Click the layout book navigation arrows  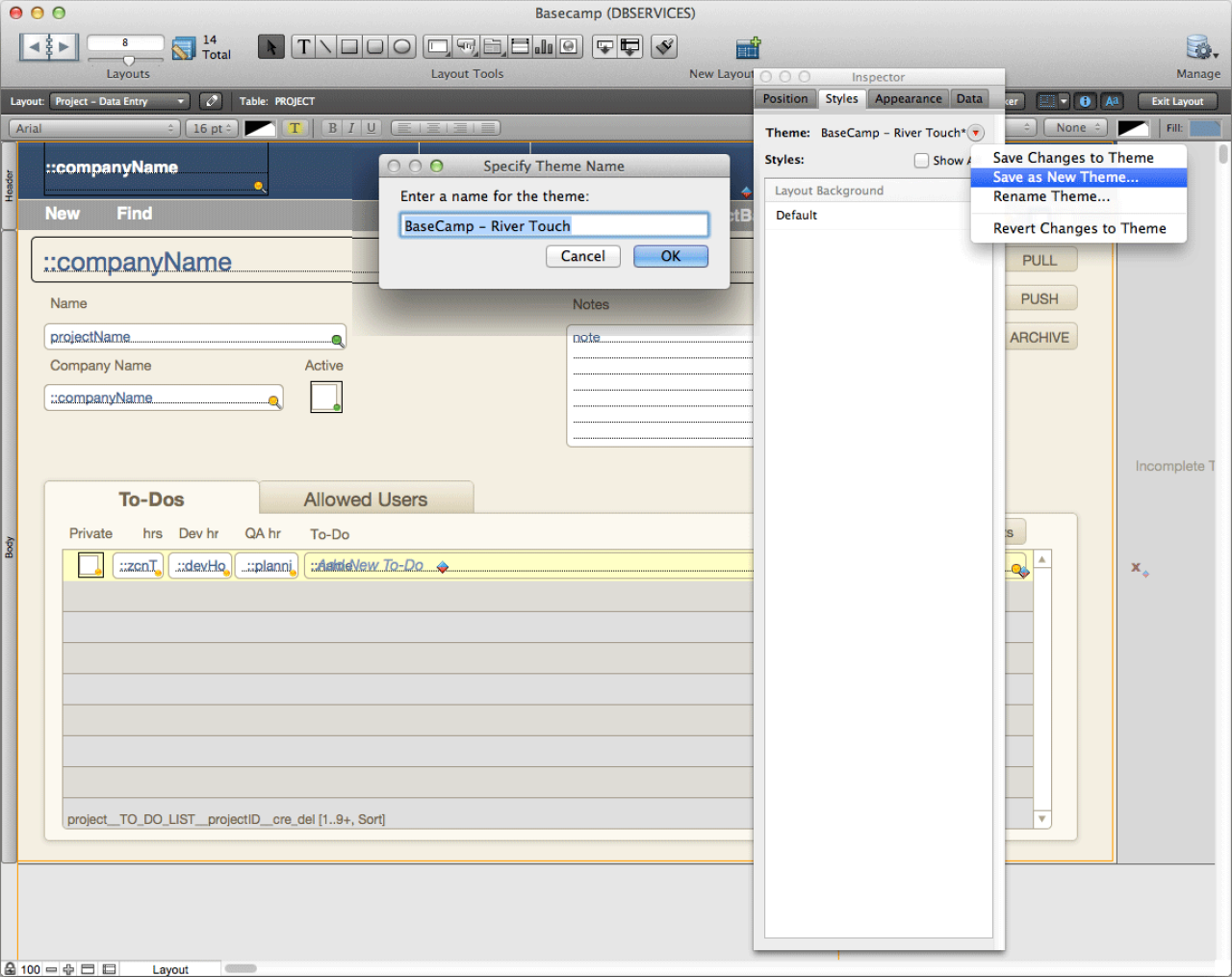coord(48,45)
